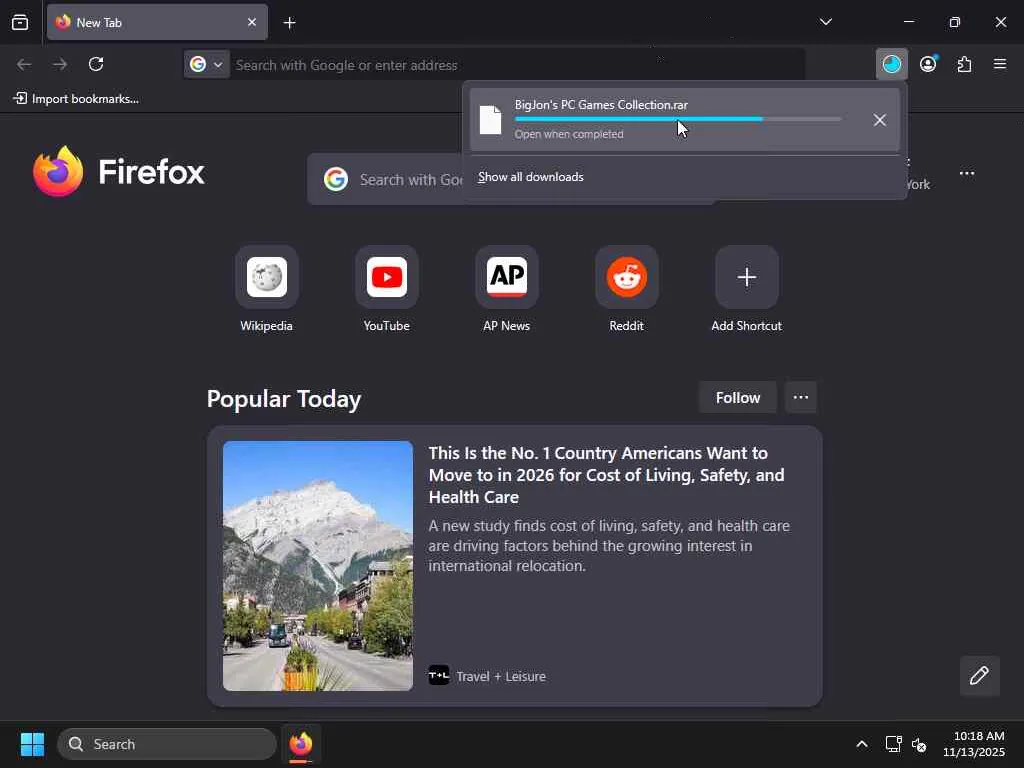This screenshot has height=768, width=1024.
Task: Open the list all tabs chevron
Action: click(825, 22)
